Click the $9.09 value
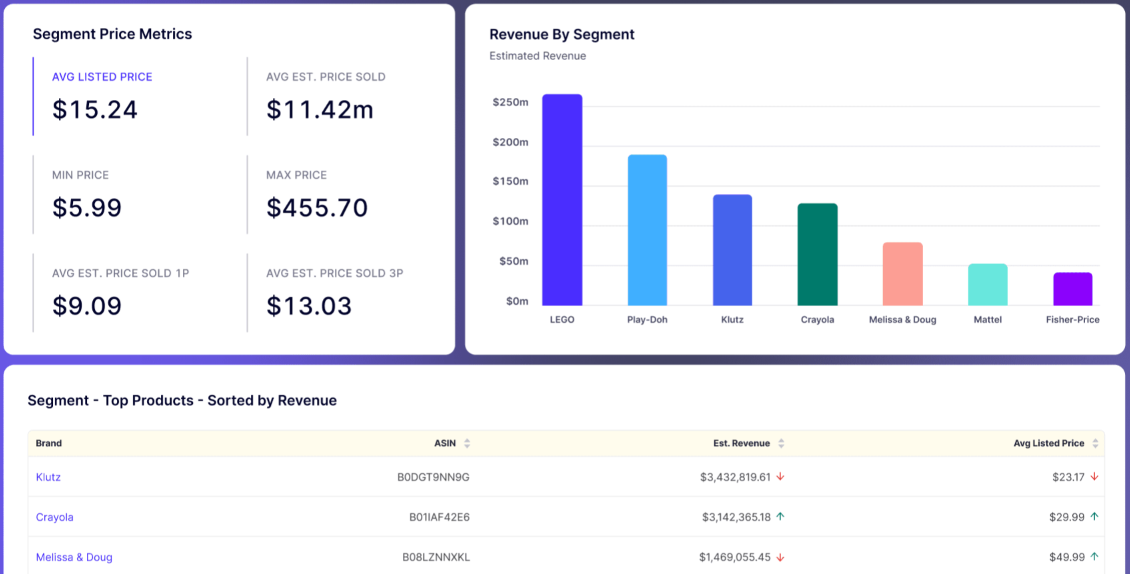 87,306
